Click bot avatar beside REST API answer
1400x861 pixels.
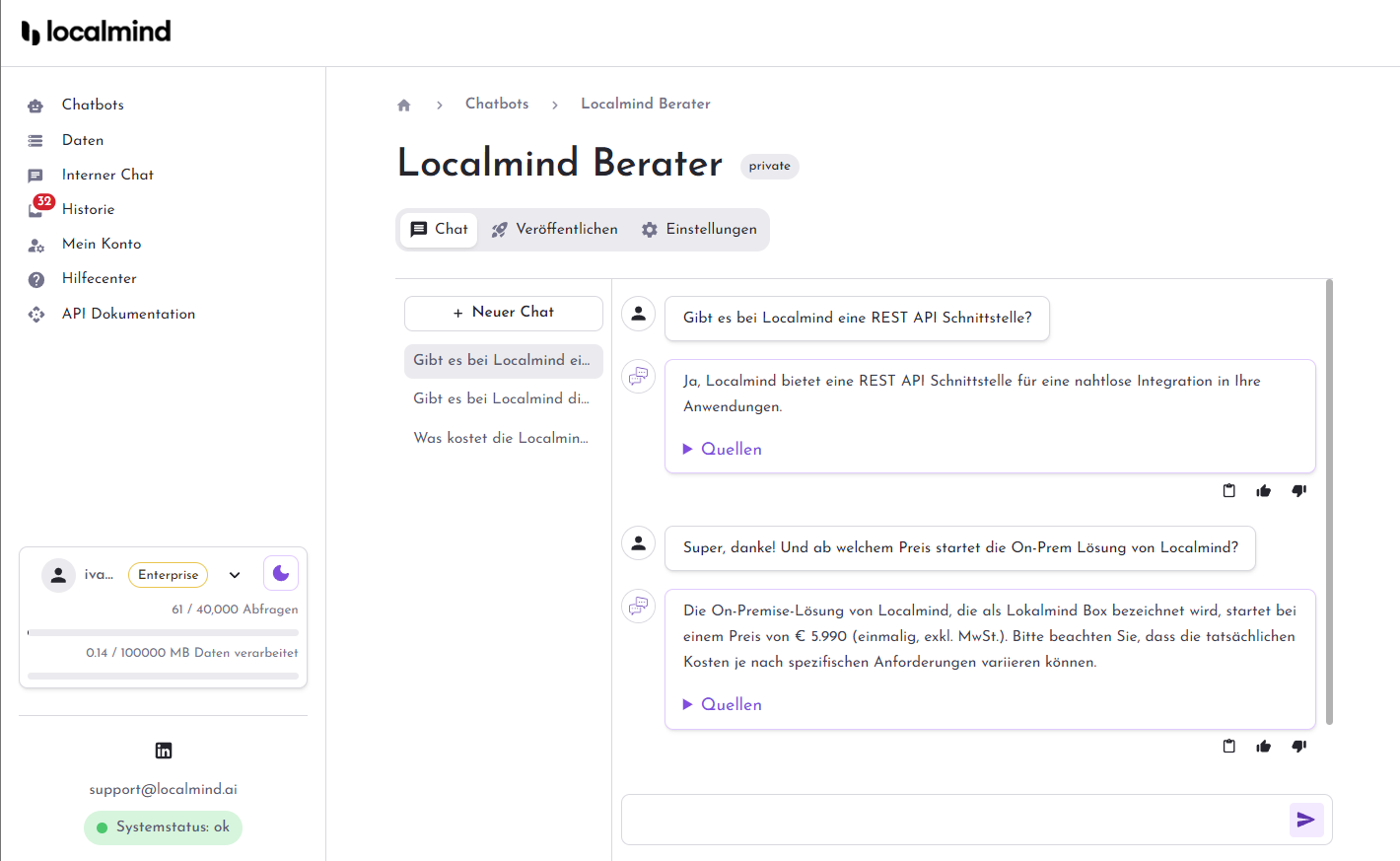click(x=639, y=376)
